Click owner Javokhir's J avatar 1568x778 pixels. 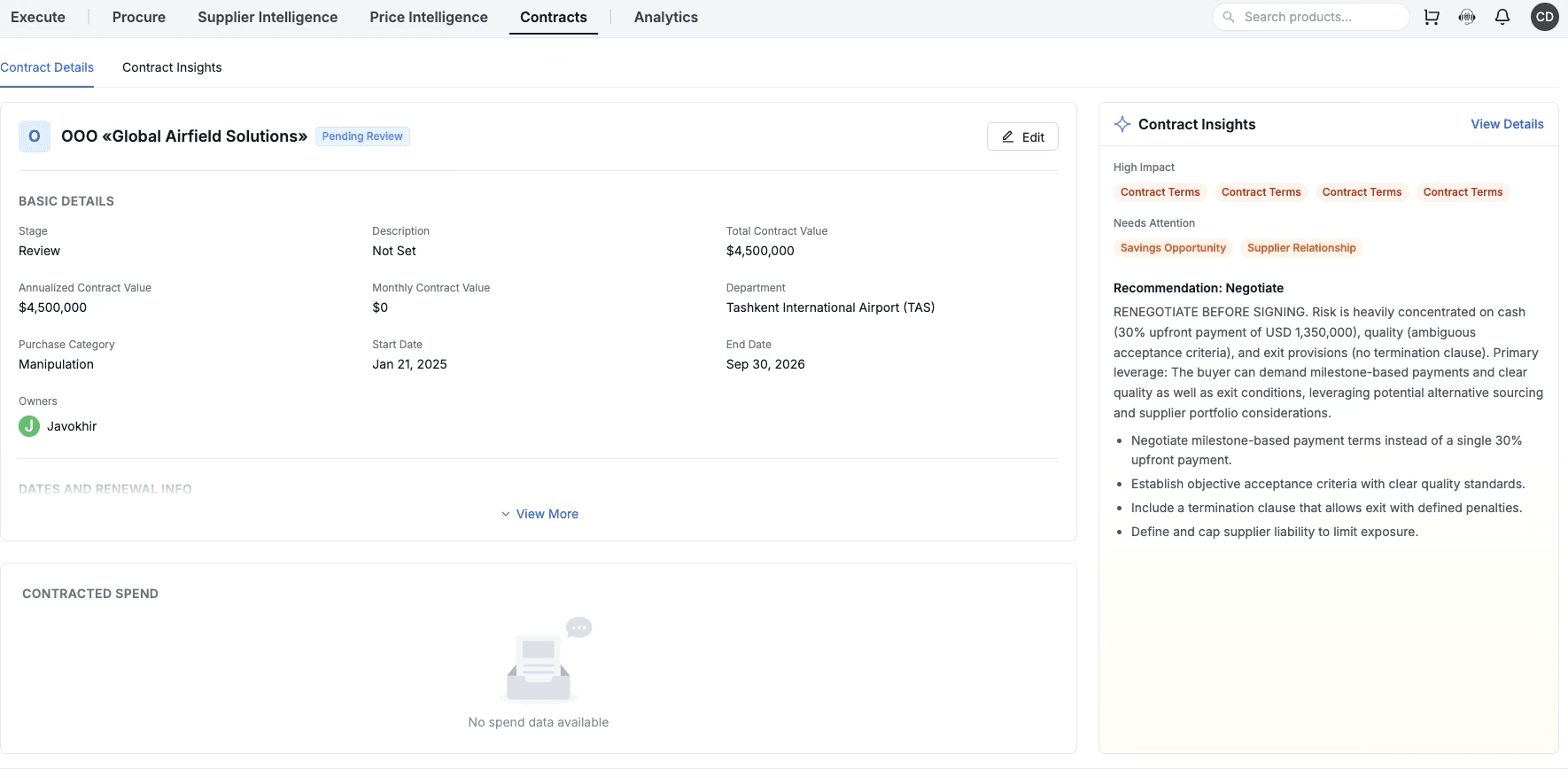(x=29, y=426)
